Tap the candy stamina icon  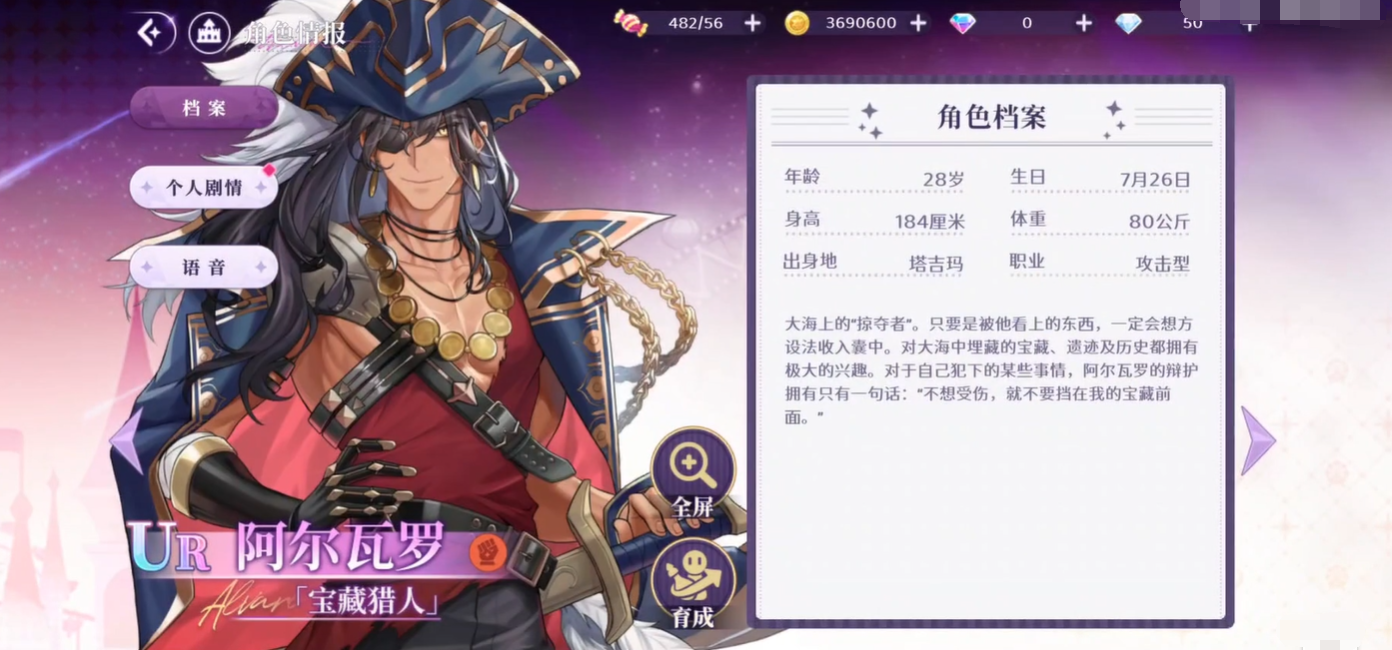coord(631,23)
